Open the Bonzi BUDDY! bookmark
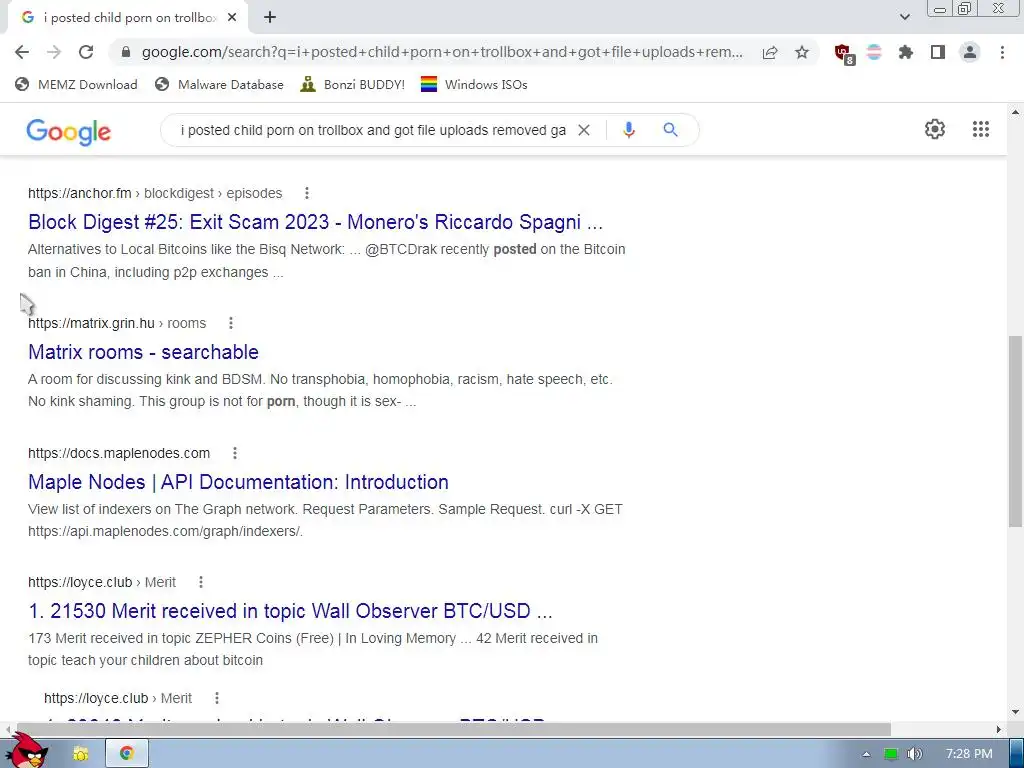The image size is (1024, 768). (353, 84)
